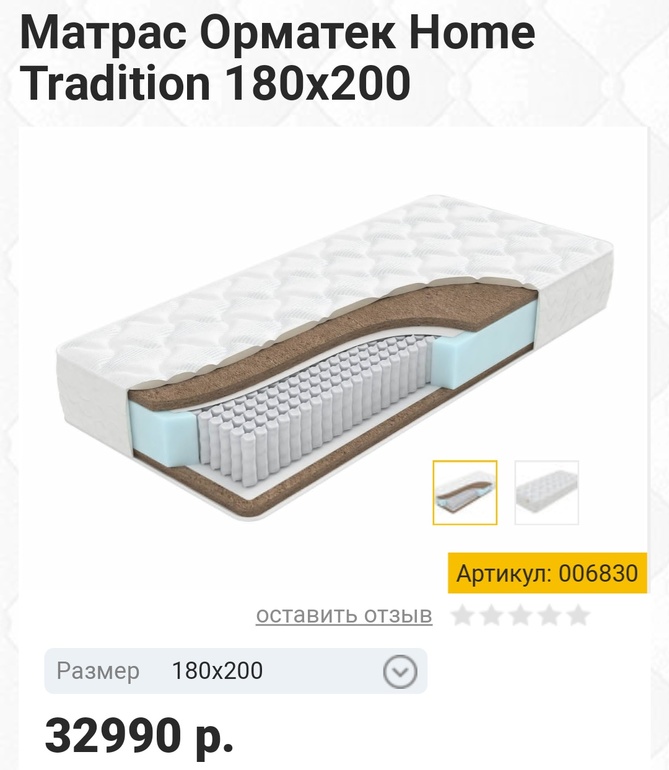669x770 pixels.
Task: Click the Матрас Орматек Home Tradition heading
Action: pos(278,60)
